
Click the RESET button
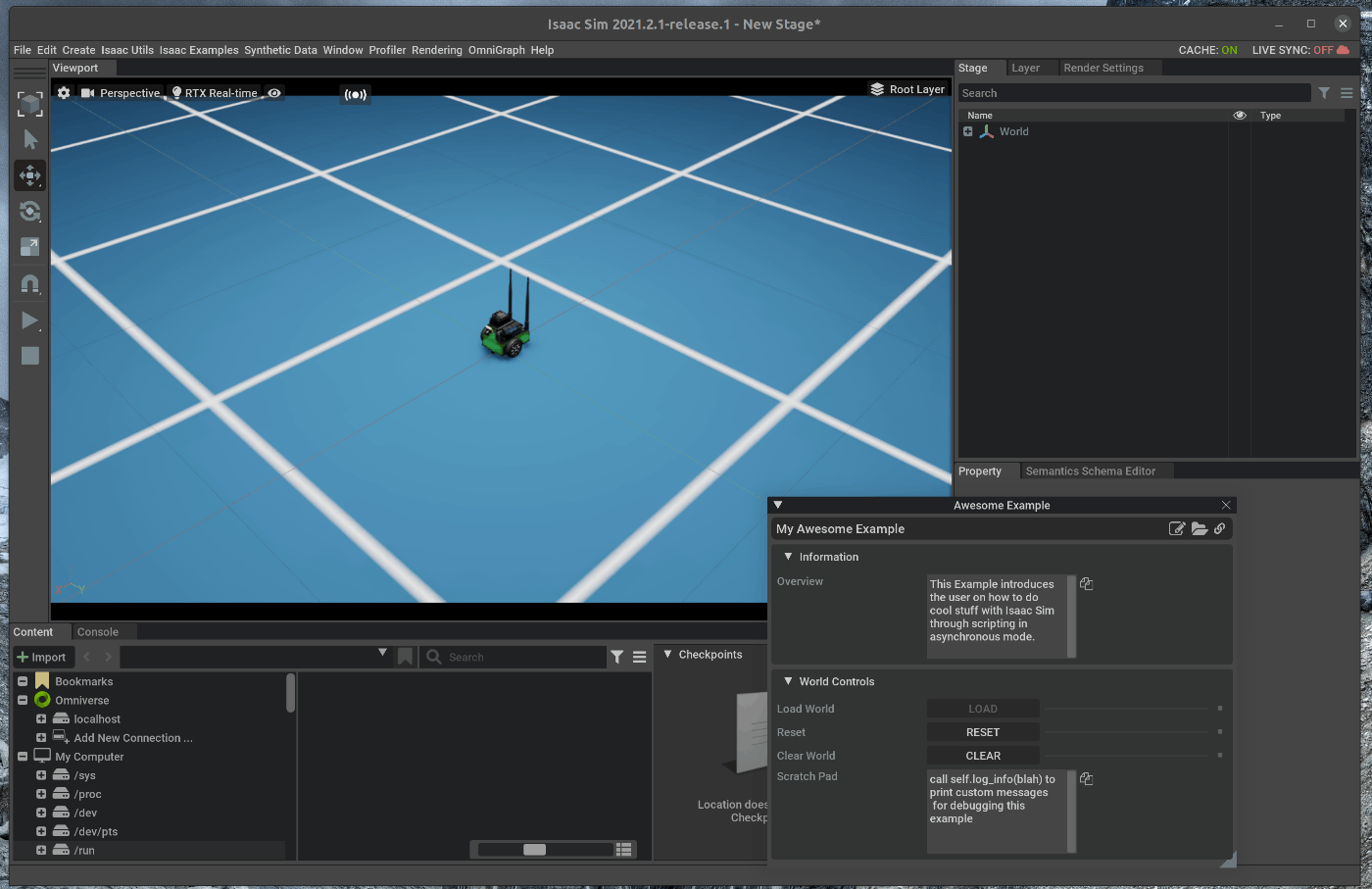click(983, 732)
